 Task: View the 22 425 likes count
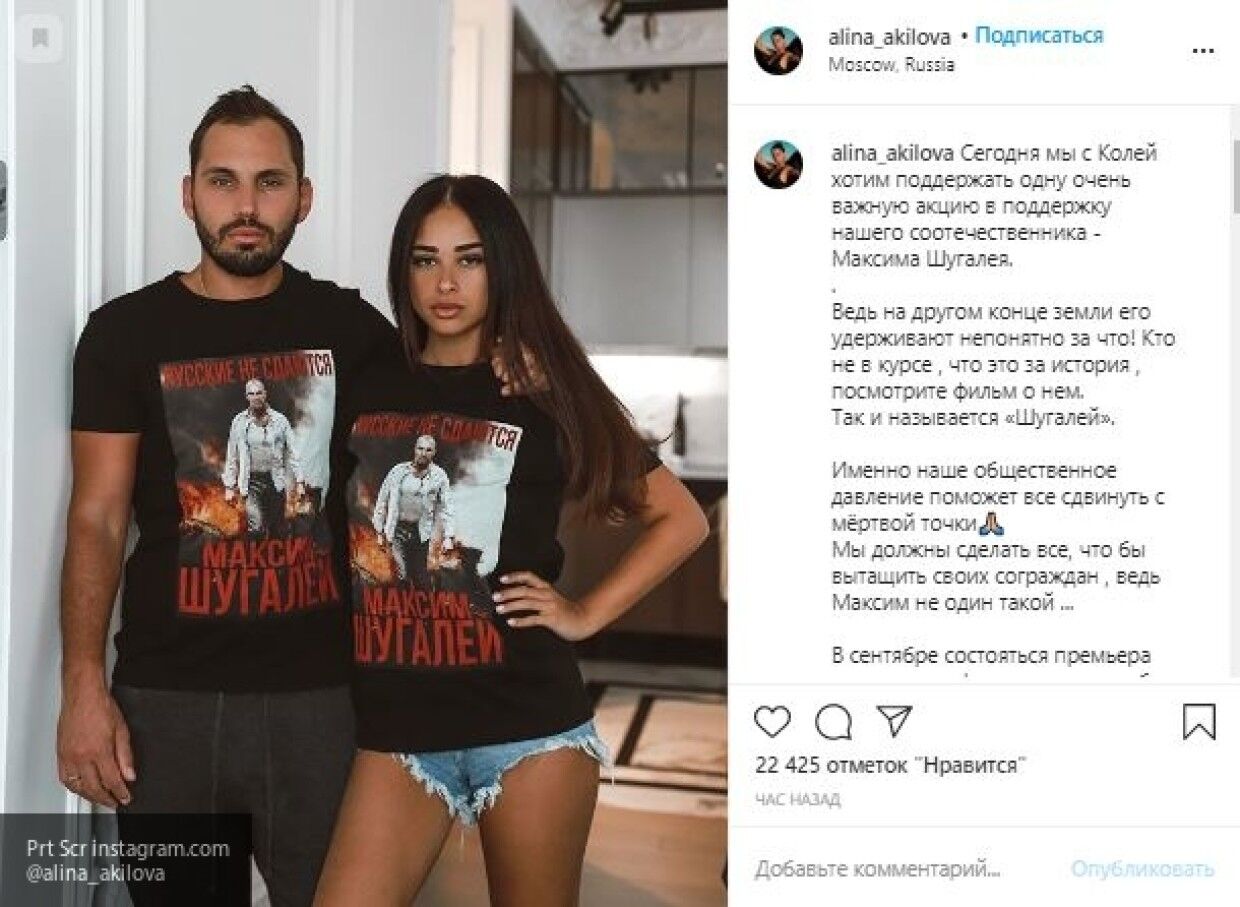pos(892,765)
